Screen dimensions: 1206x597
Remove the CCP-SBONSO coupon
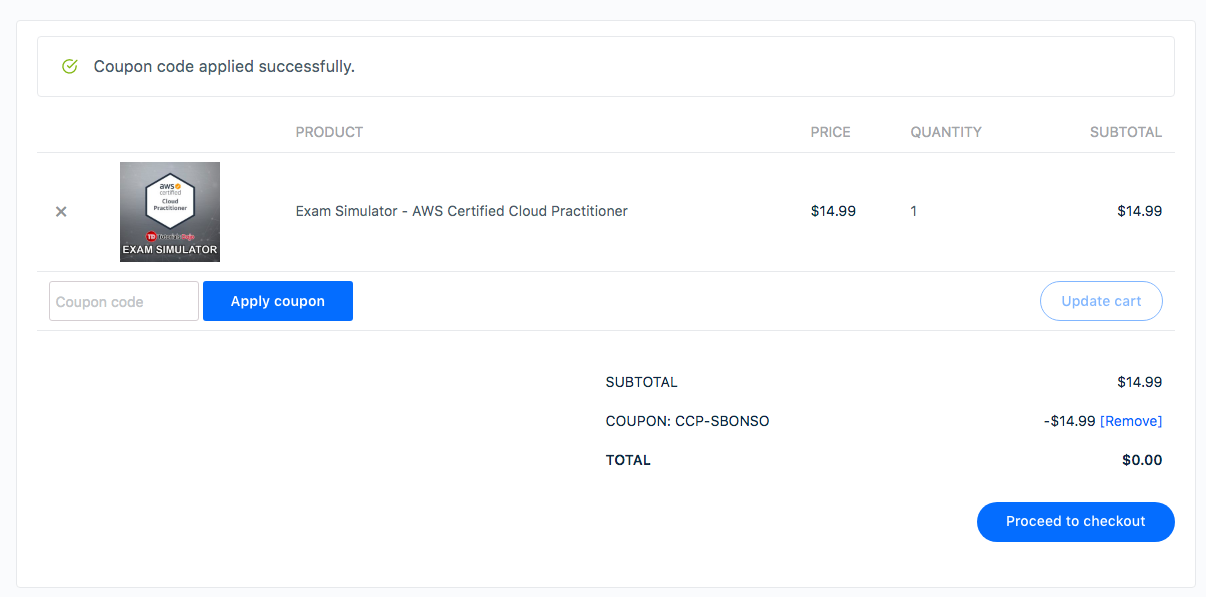[1131, 421]
